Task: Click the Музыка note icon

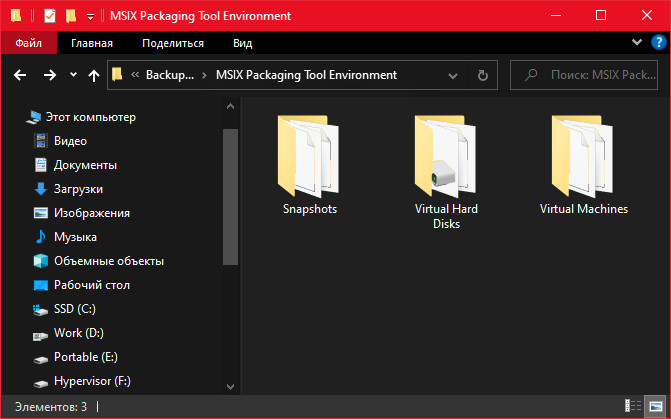Action: click(41, 236)
